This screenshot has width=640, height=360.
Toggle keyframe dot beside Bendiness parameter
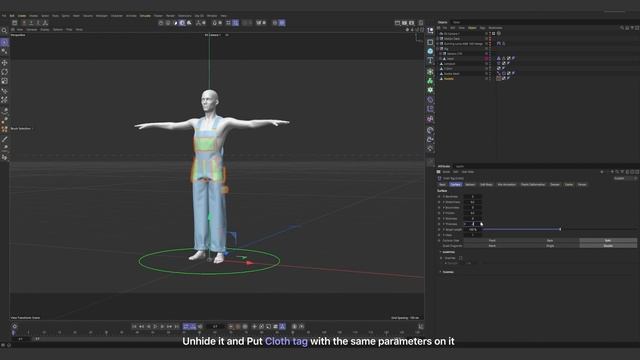[440, 196]
